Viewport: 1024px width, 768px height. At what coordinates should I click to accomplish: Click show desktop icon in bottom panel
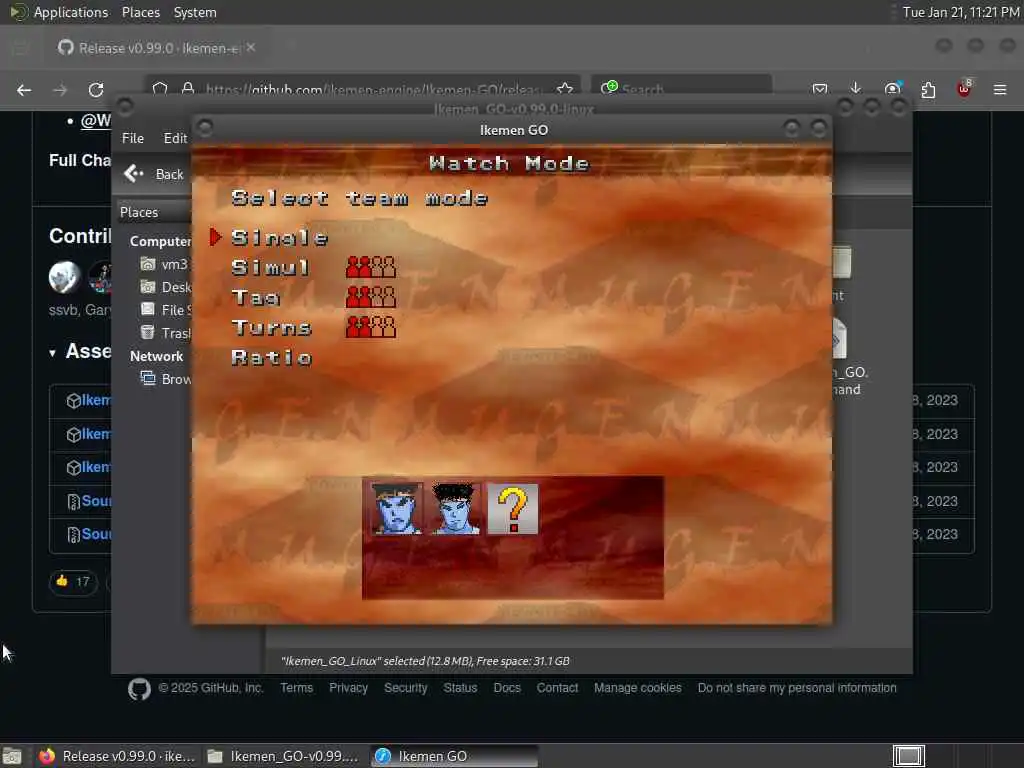pos(12,756)
